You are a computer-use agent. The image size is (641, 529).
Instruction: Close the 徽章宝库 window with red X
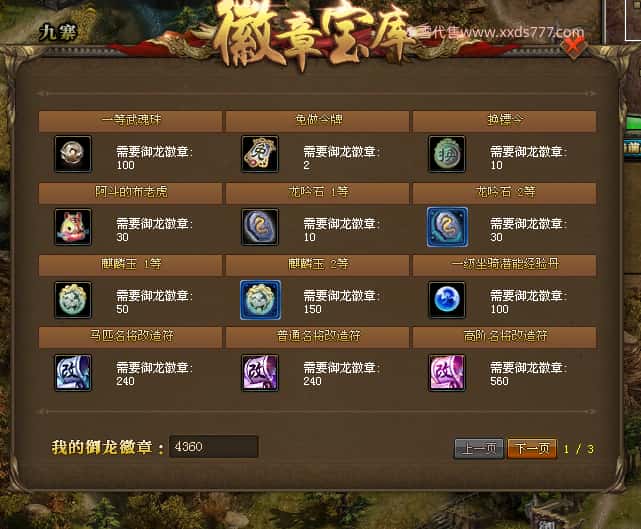(x=576, y=44)
